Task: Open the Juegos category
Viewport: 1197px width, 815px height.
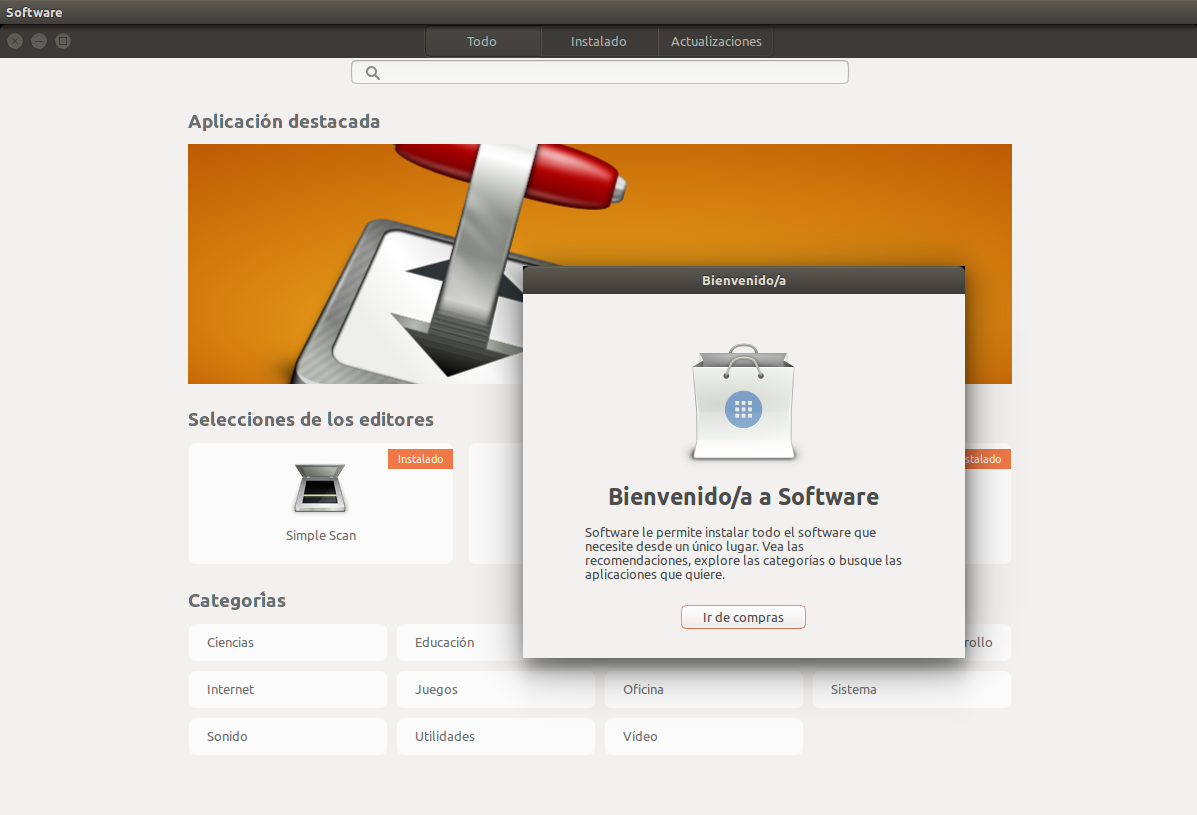Action: [495, 690]
